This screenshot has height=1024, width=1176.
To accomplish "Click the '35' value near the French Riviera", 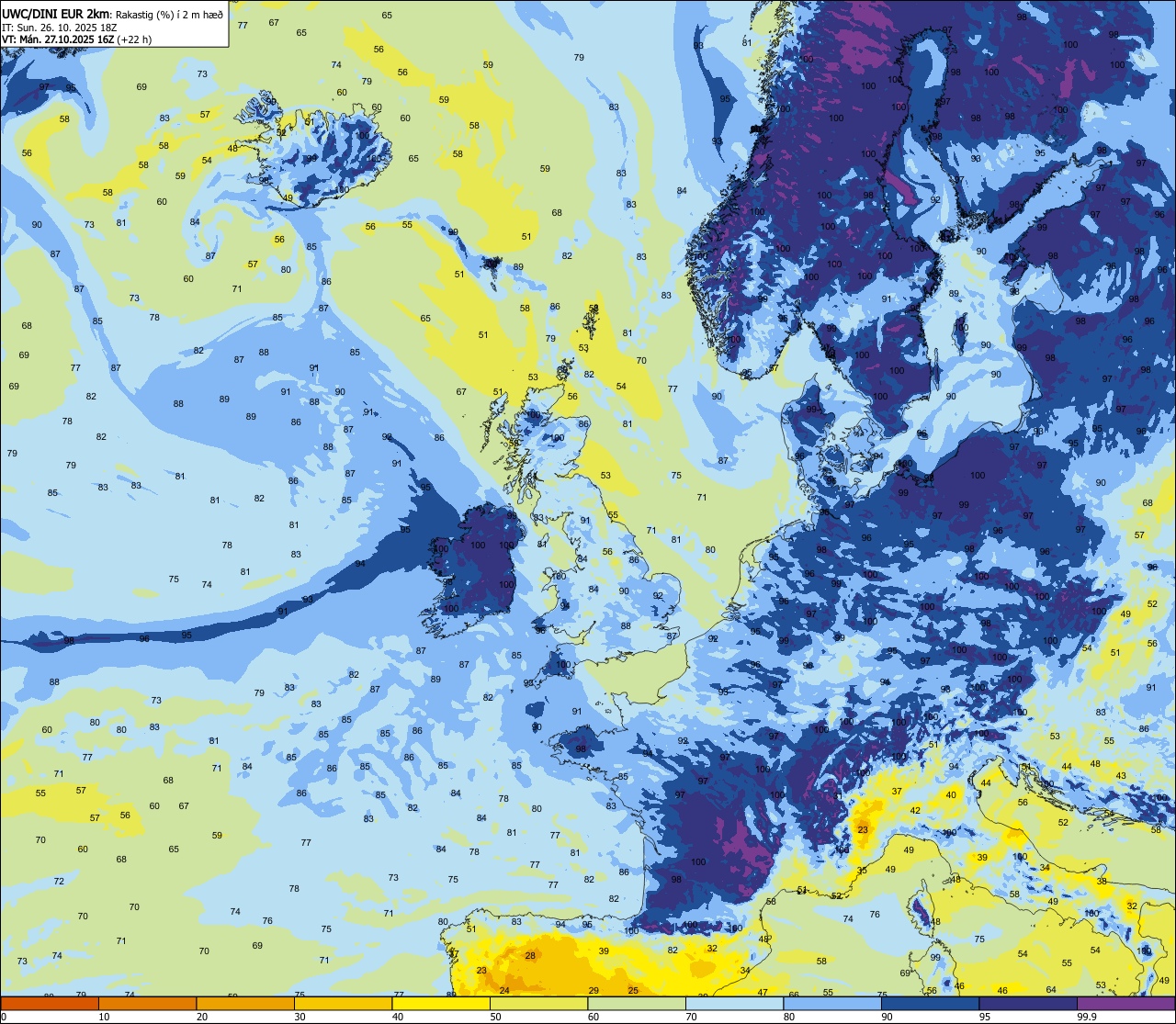I will [x=862, y=870].
